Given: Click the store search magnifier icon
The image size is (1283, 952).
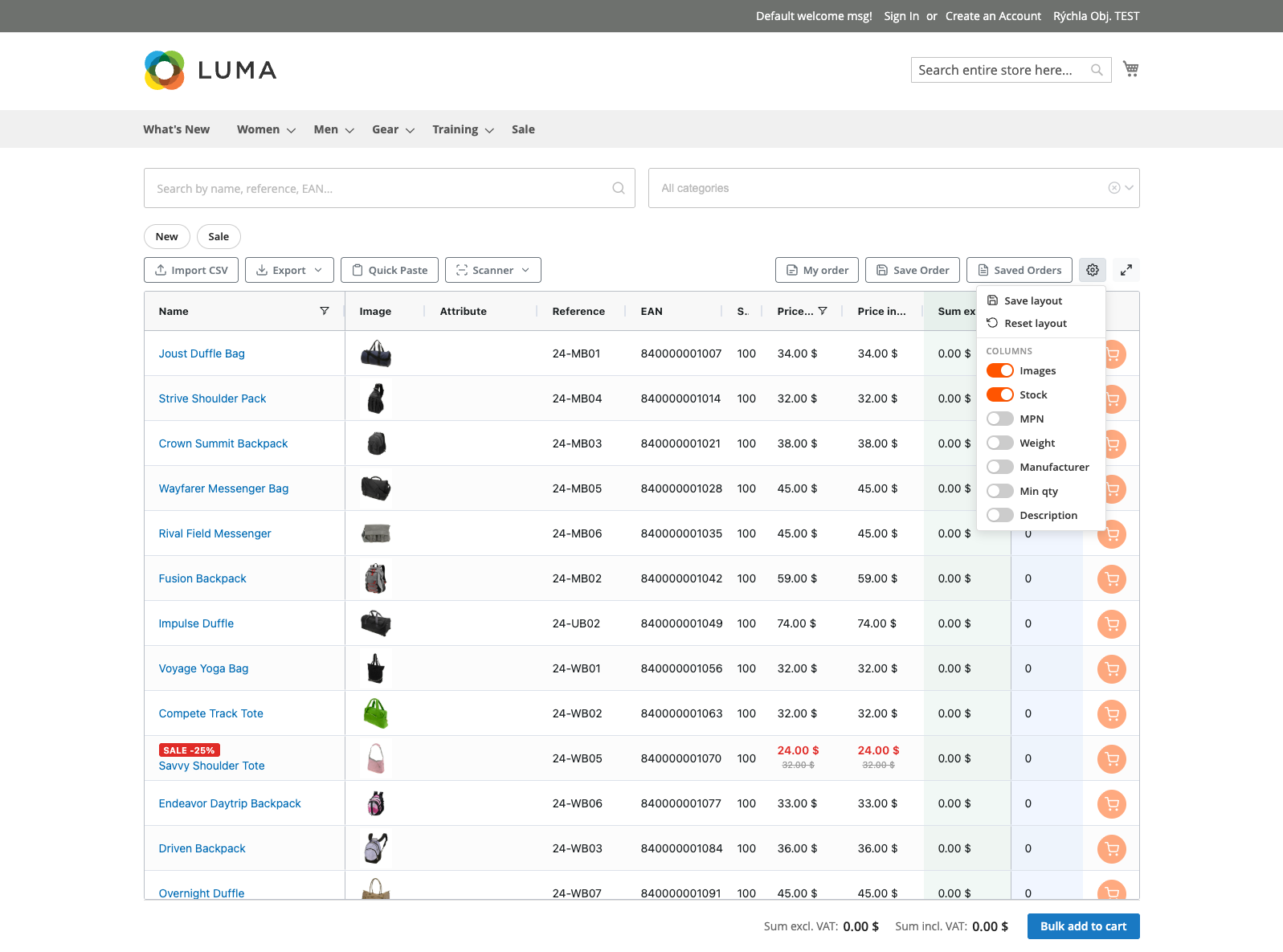Looking at the screenshot, I should point(1097,70).
